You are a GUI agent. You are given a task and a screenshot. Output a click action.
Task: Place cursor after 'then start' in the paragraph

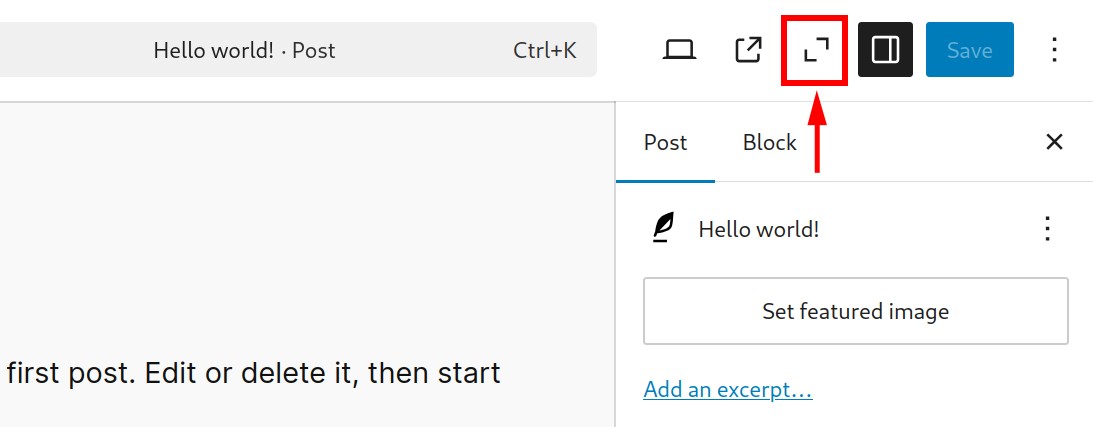[x=500, y=373]
